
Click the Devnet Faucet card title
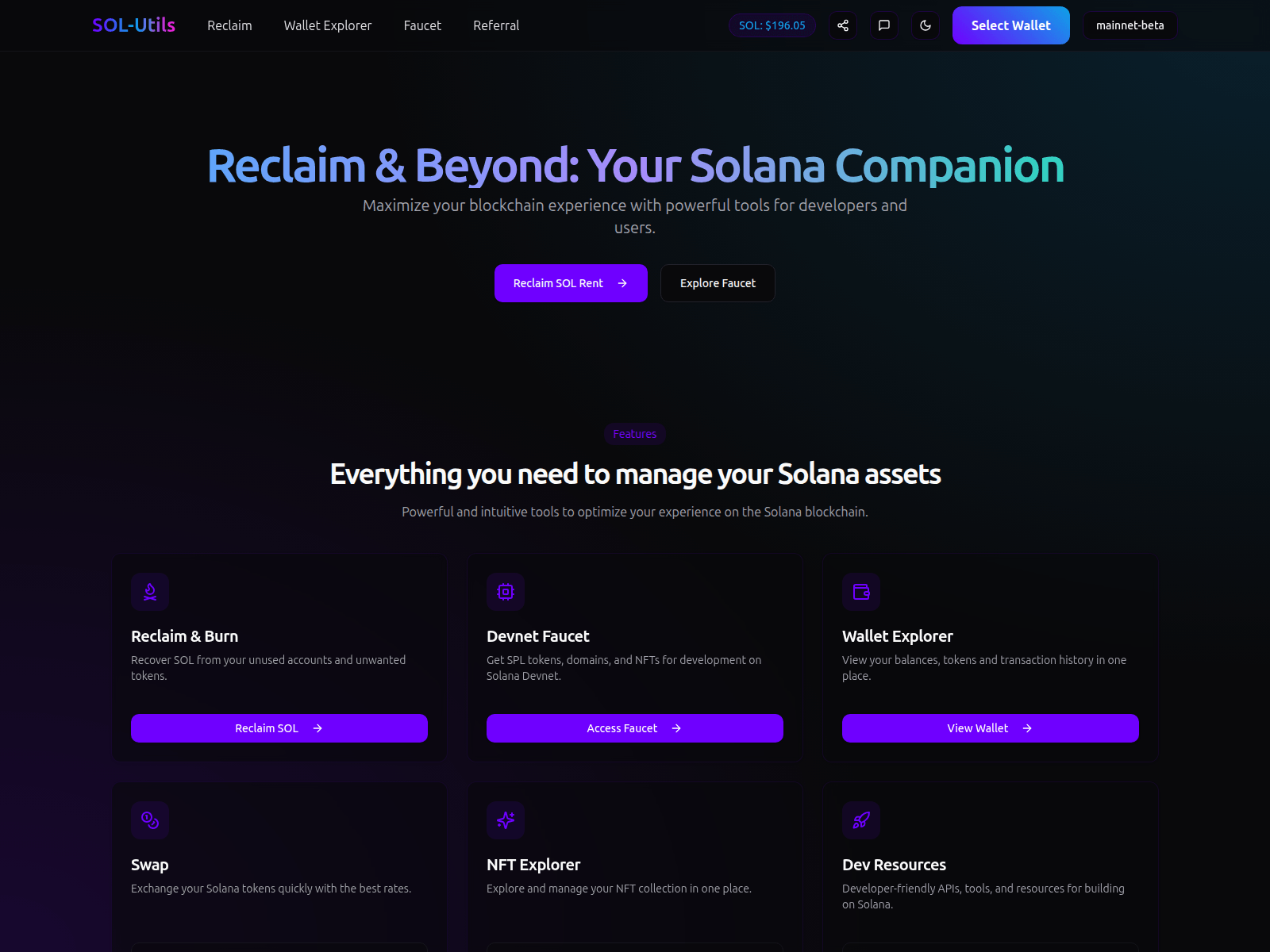tap(538, 636)
